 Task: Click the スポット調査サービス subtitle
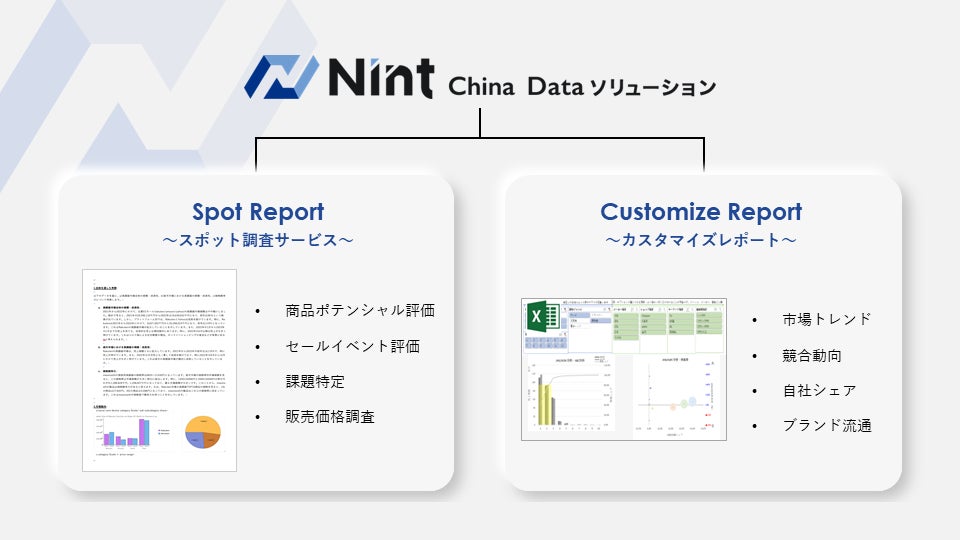click(x=258, y=240)
